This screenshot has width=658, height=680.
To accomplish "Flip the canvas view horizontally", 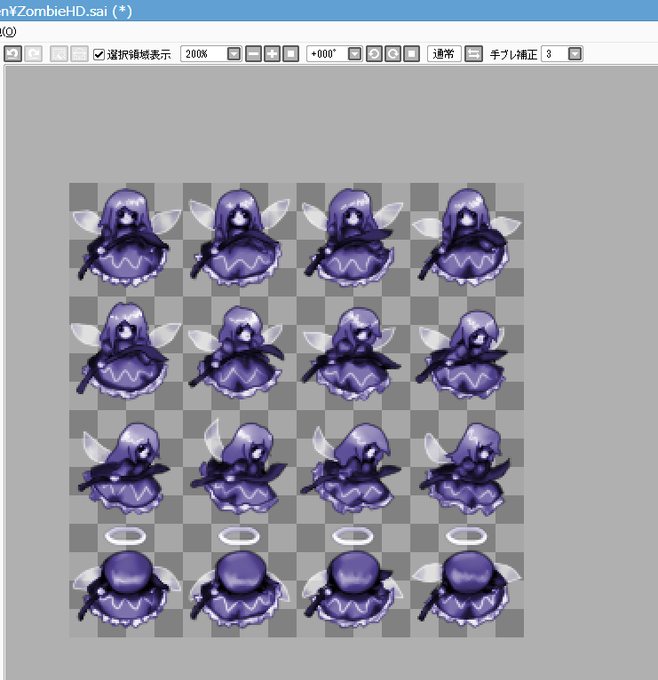I will click(473, 54).
